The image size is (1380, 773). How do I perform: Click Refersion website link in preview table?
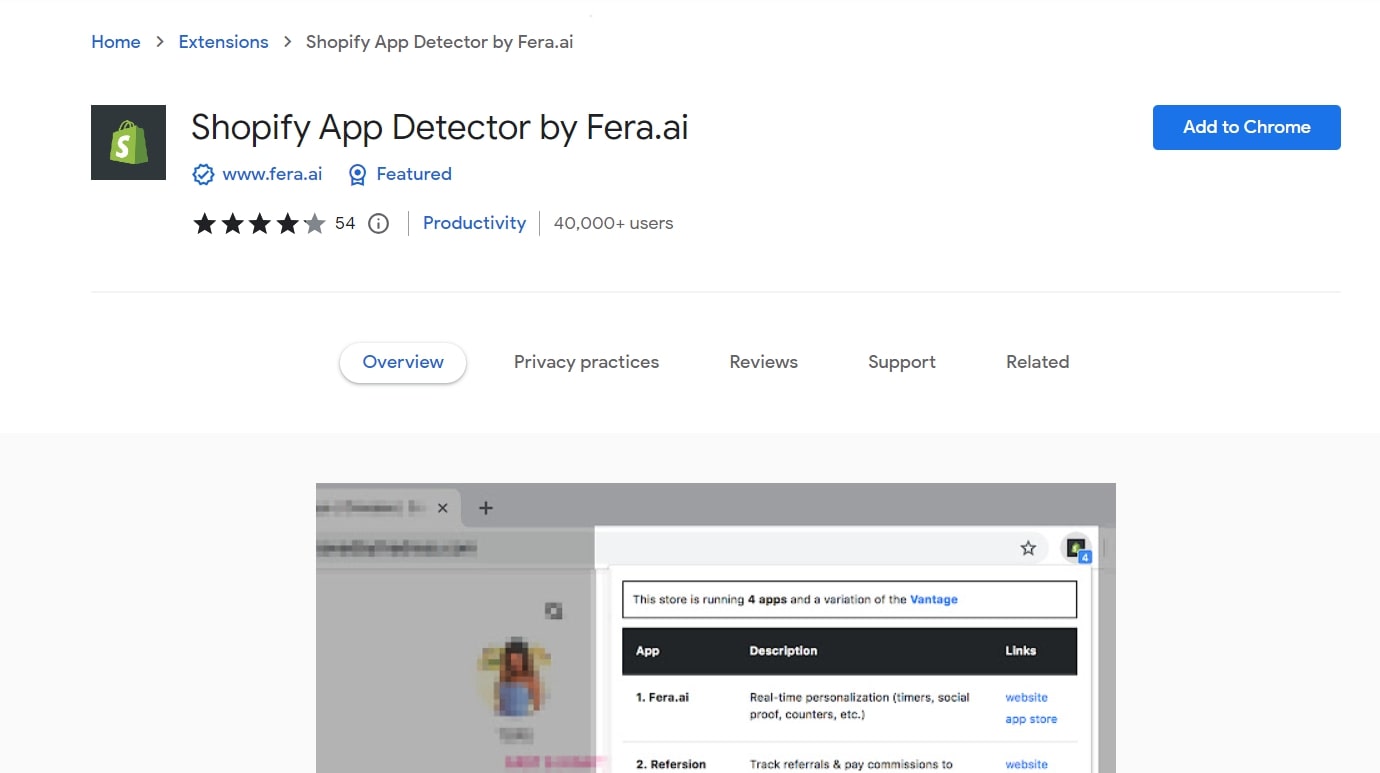tap(1027, 765)
